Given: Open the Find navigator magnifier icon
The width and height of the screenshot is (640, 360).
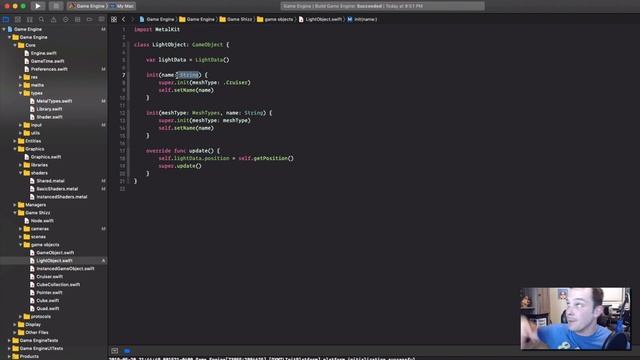Looking at the screenshot, I should pos(41,20).
